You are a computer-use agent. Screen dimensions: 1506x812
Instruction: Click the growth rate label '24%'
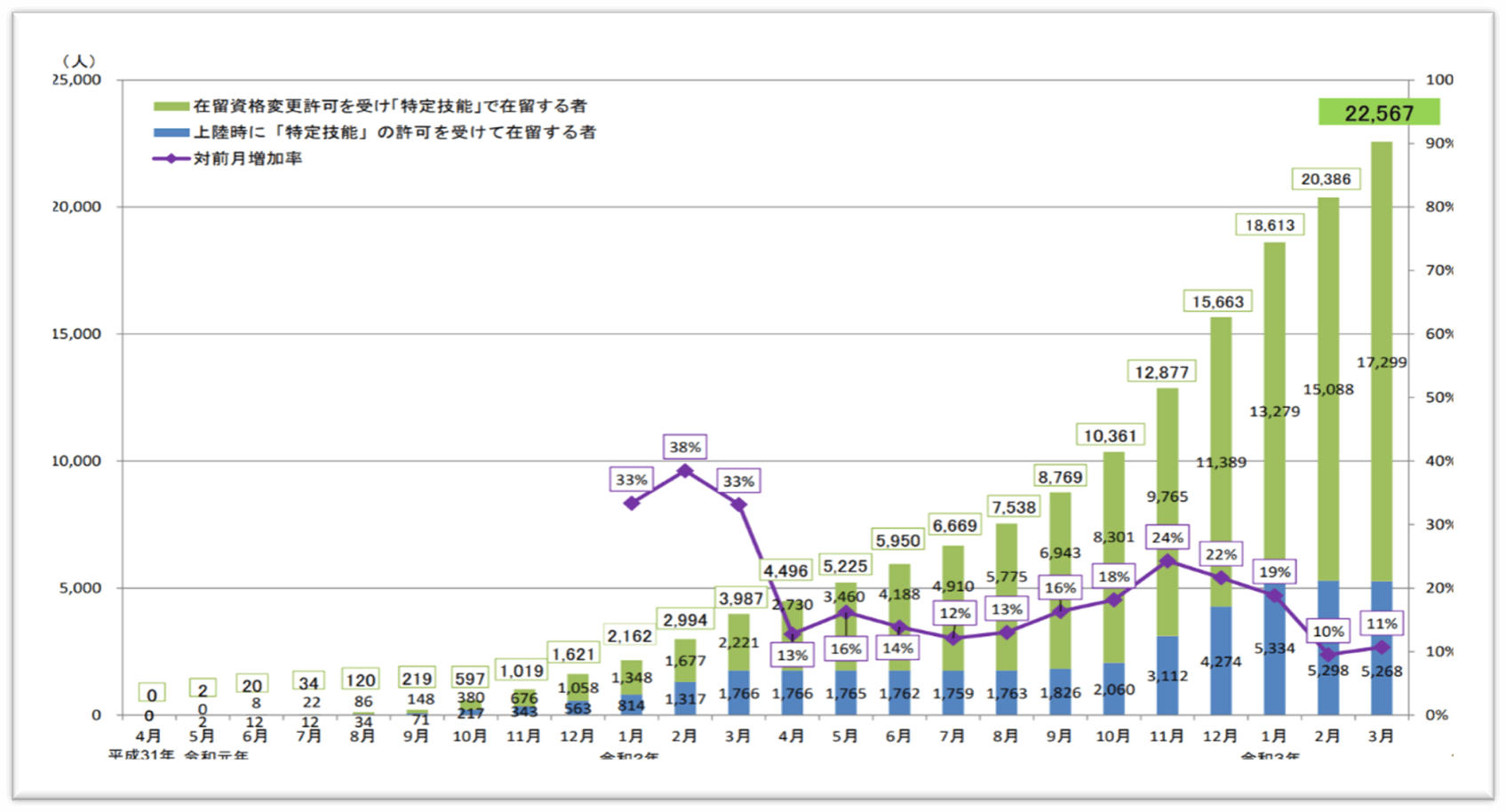(x=1167, y=537)
